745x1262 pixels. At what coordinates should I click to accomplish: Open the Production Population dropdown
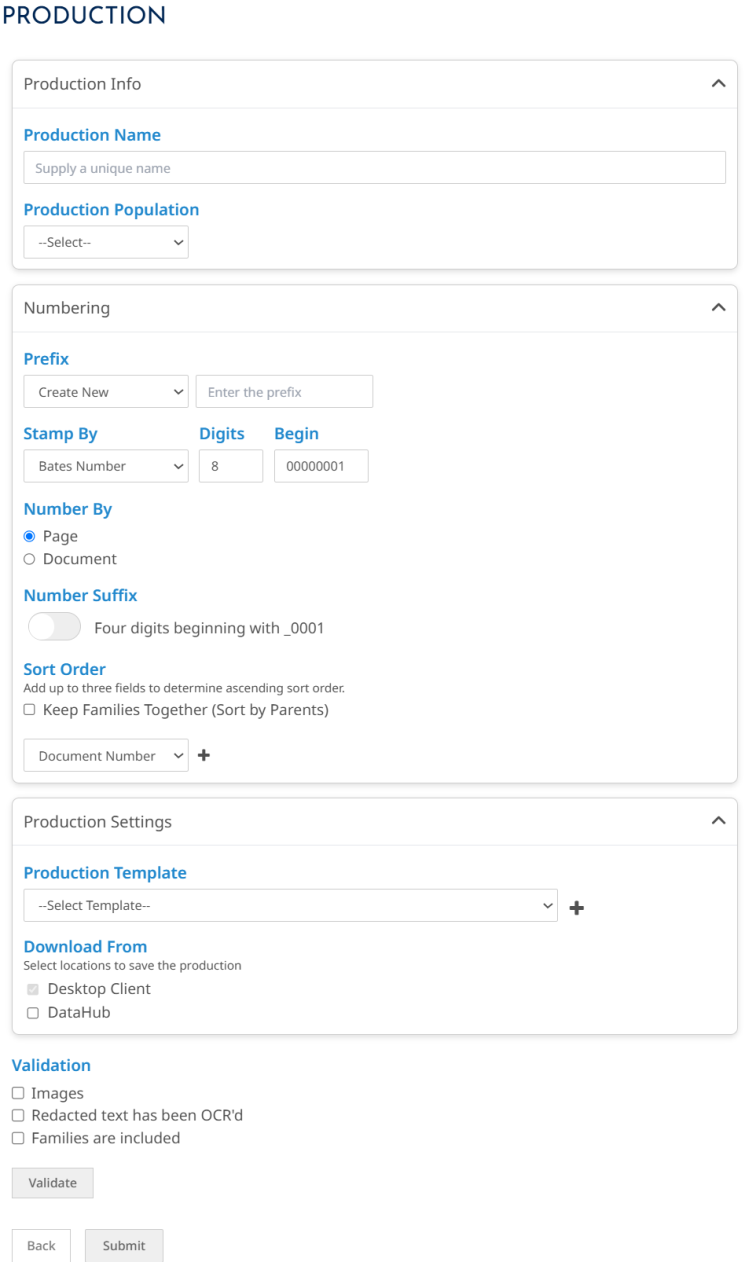[106, 242]
